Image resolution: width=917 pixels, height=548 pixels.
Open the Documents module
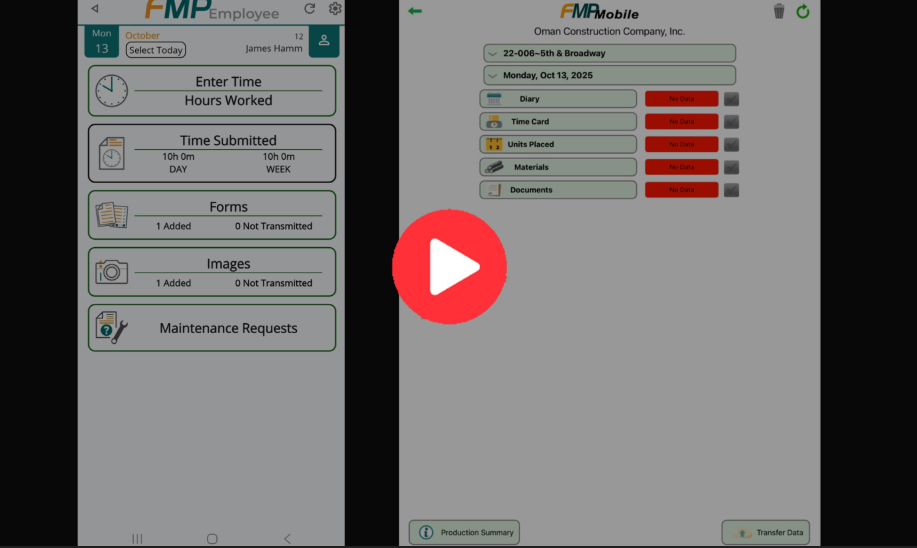point(558,190)
